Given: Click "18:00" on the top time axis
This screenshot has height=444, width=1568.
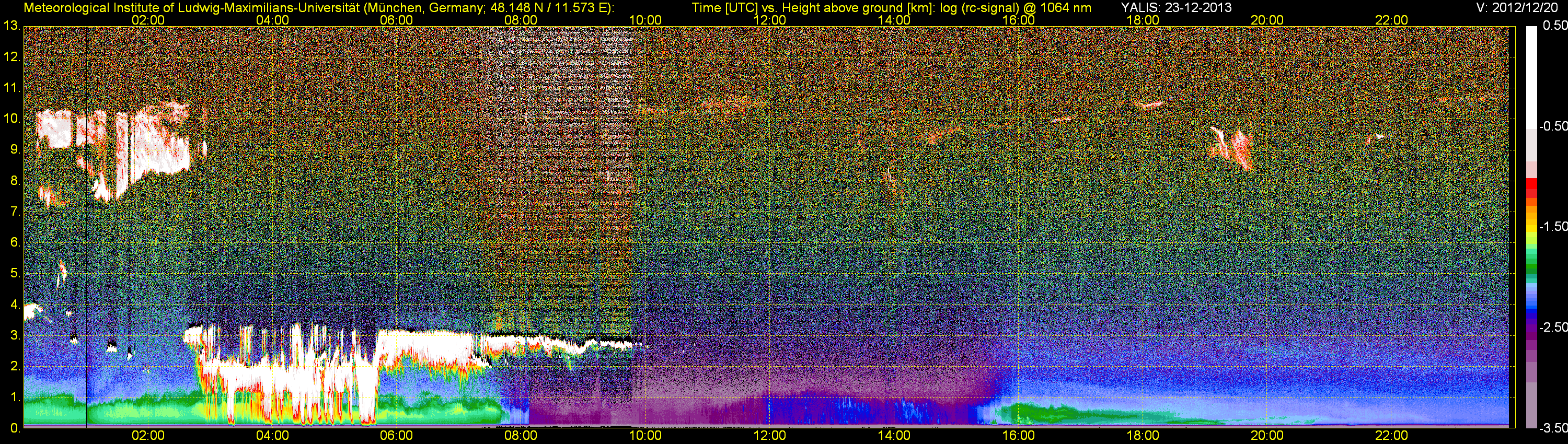Looking at the screenshot, I should (x=1143, y=20).
